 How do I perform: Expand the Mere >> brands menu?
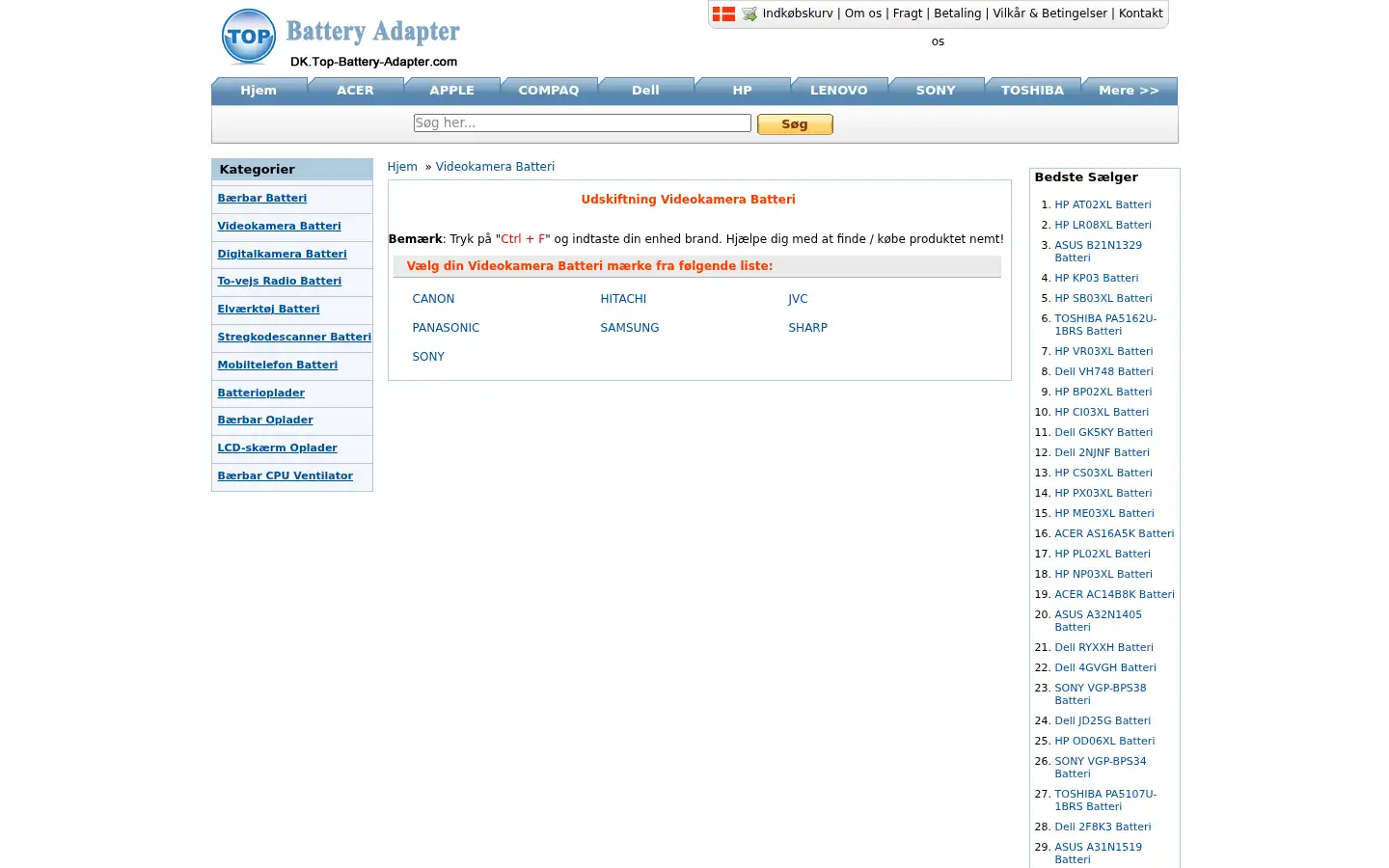click(x=1130, y=91)
